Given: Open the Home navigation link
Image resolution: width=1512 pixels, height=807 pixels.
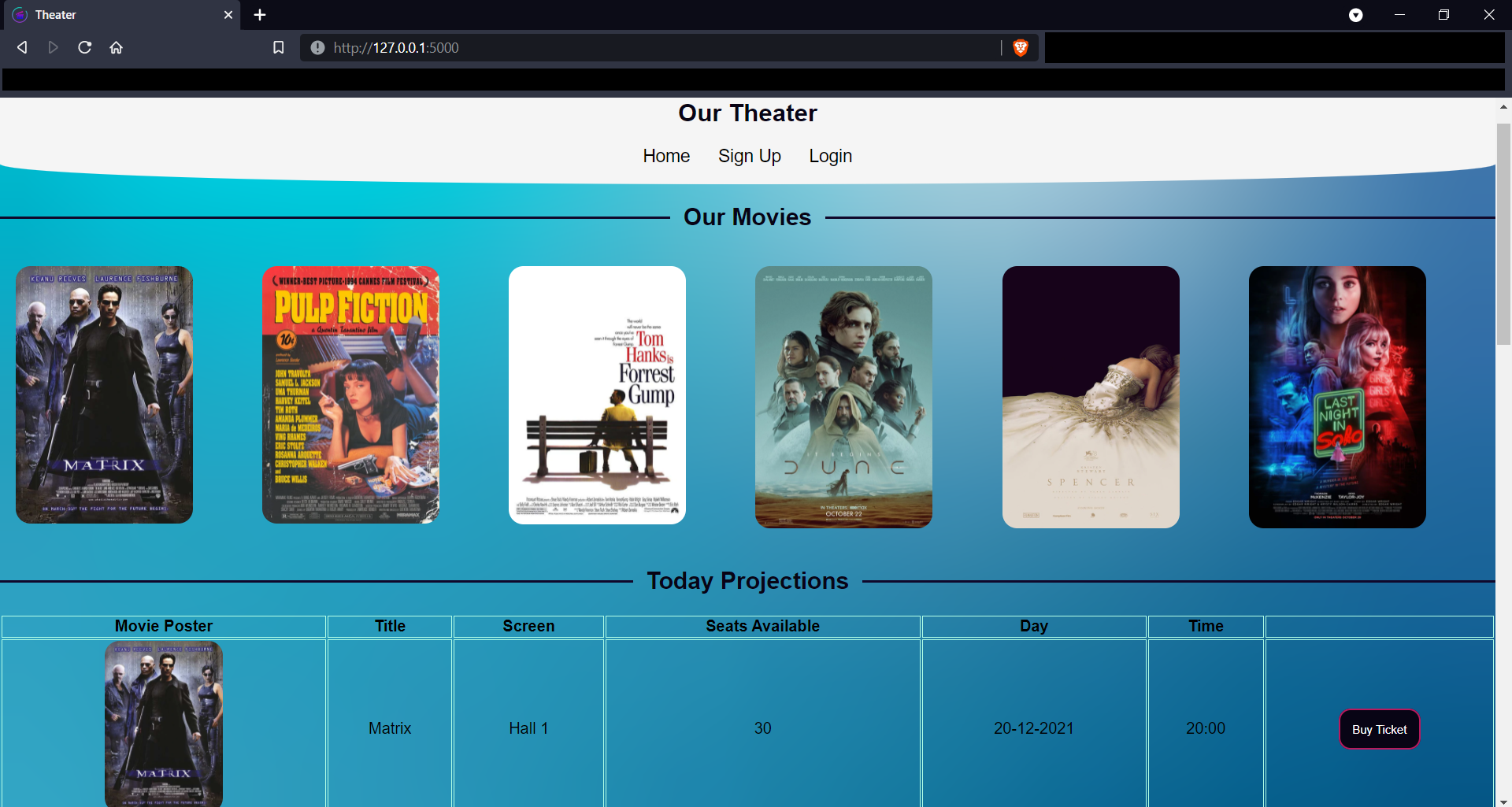Looking at the screenshot, I should point(666,156).
